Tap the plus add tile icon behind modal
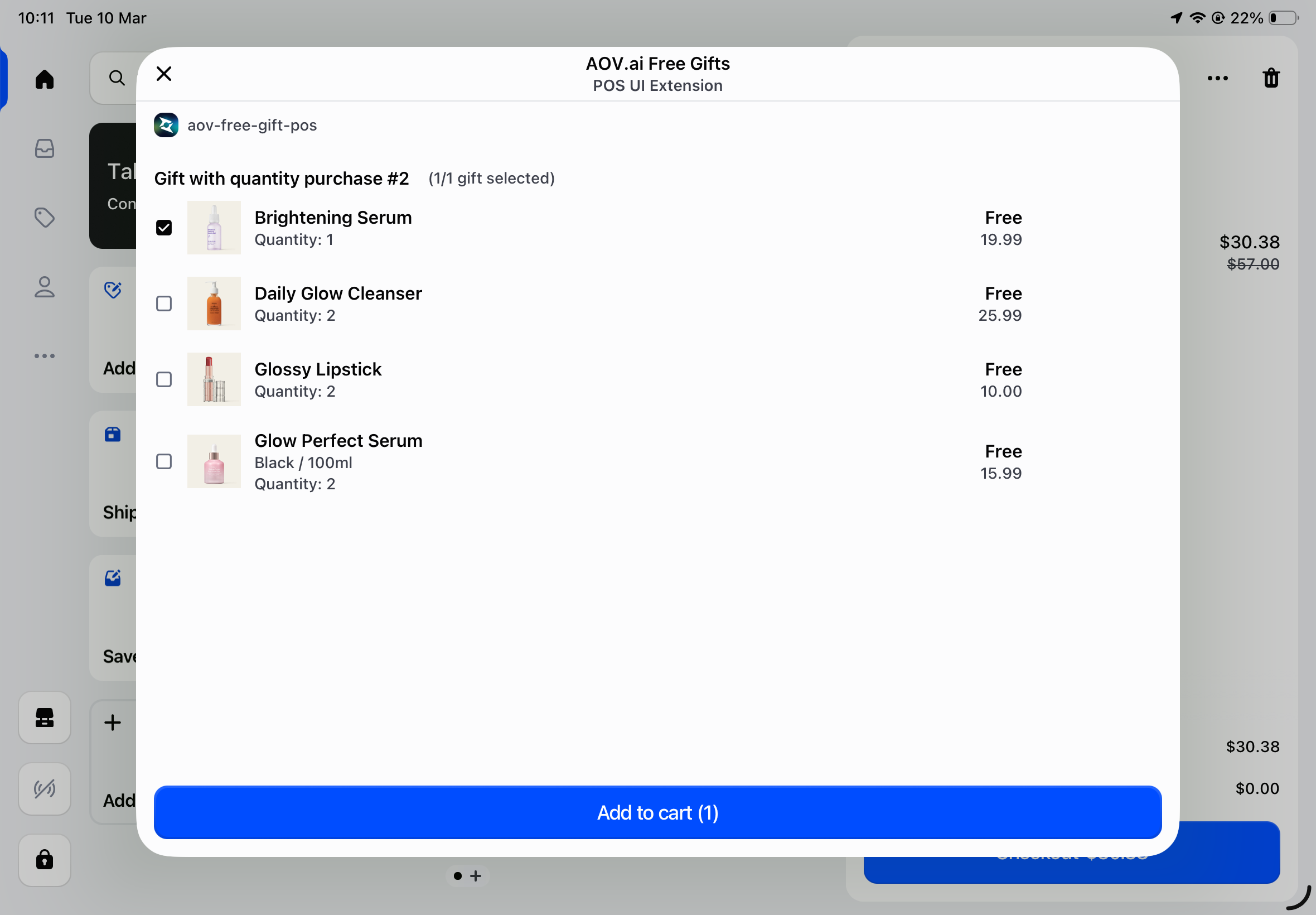 113,723
